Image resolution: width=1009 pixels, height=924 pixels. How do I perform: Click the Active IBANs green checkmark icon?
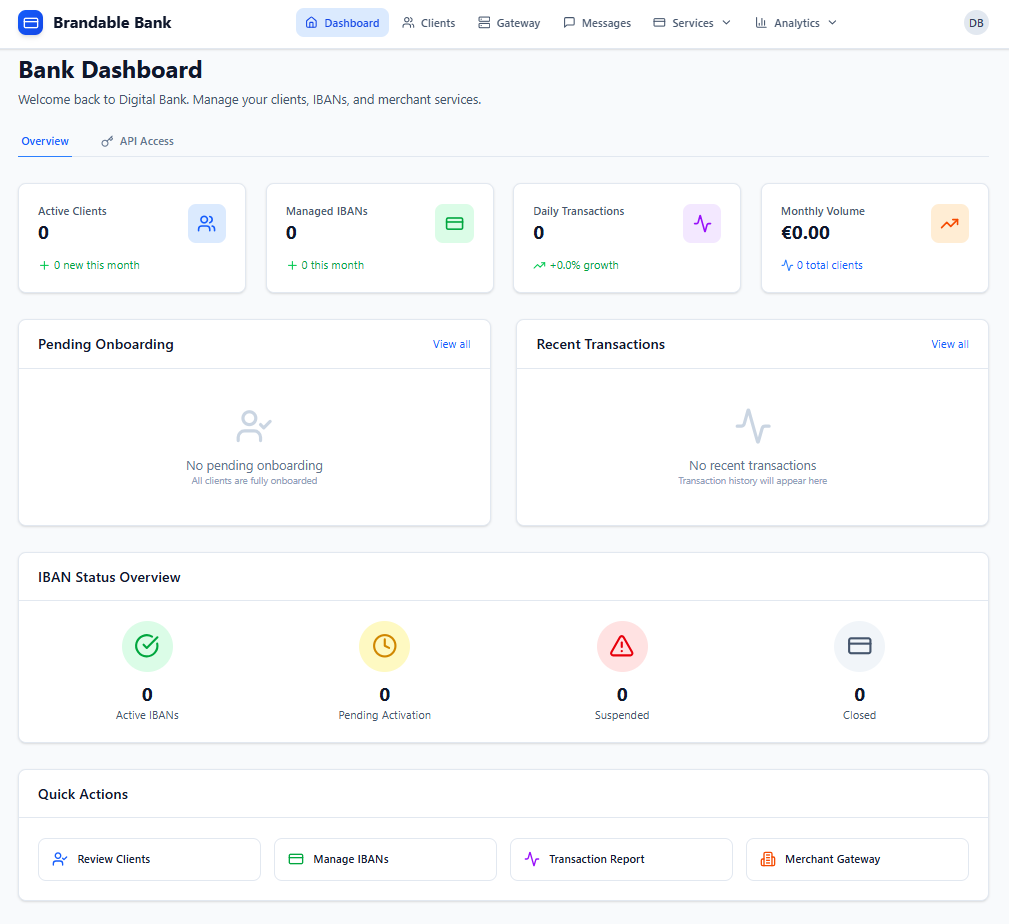[x=147, y=646]
